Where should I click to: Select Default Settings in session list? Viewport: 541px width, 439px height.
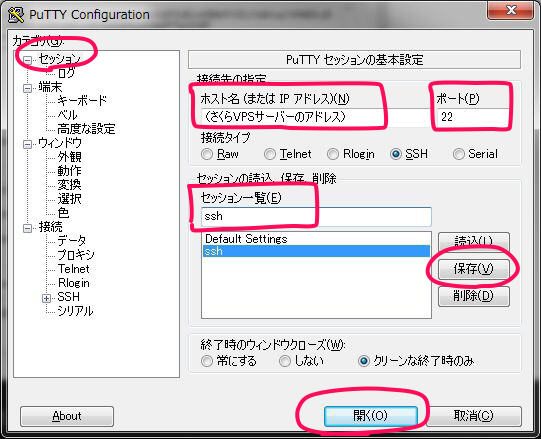pyautogui.click(x=316, y=239)
